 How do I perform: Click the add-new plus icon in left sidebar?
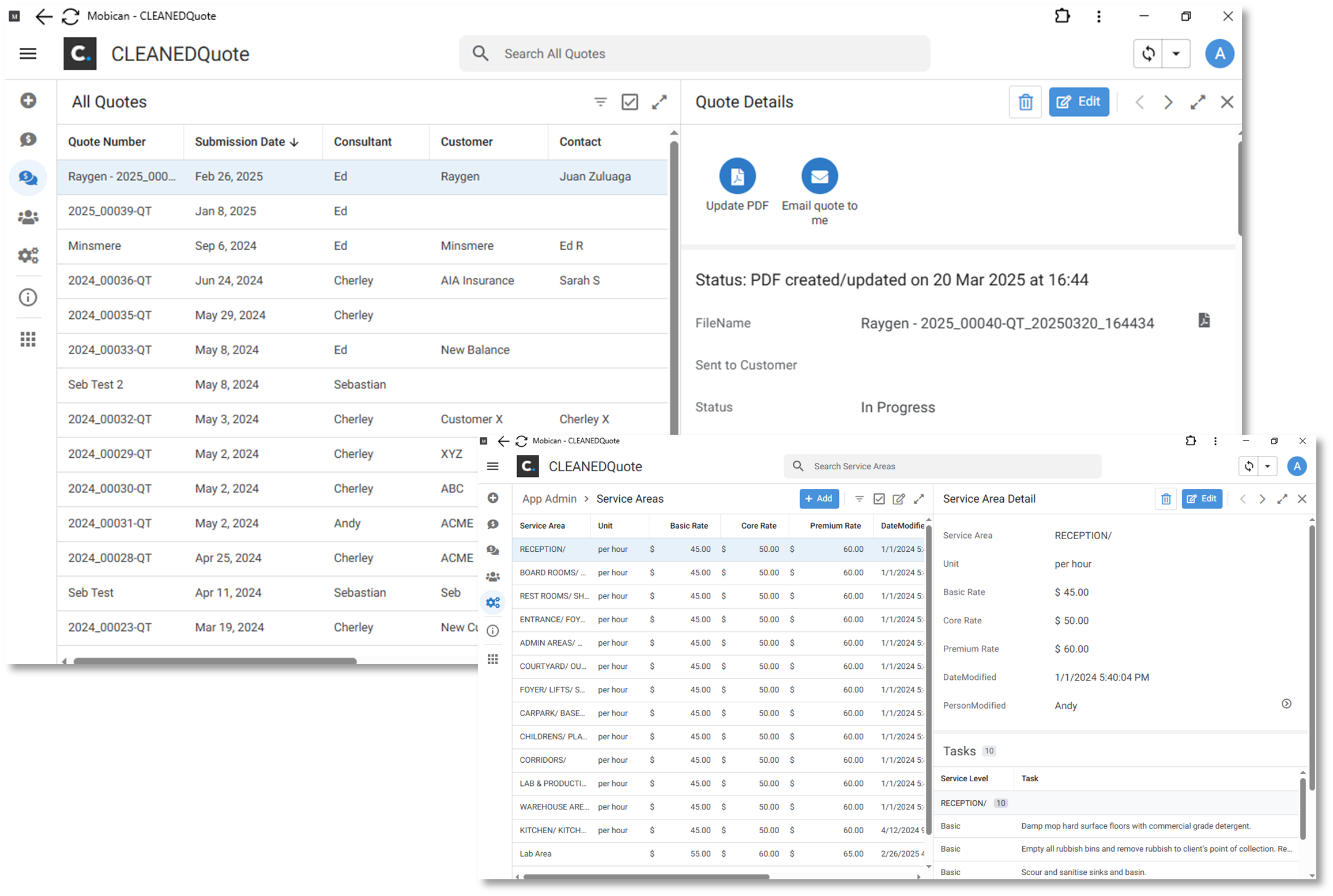click(x=28, y=101)
